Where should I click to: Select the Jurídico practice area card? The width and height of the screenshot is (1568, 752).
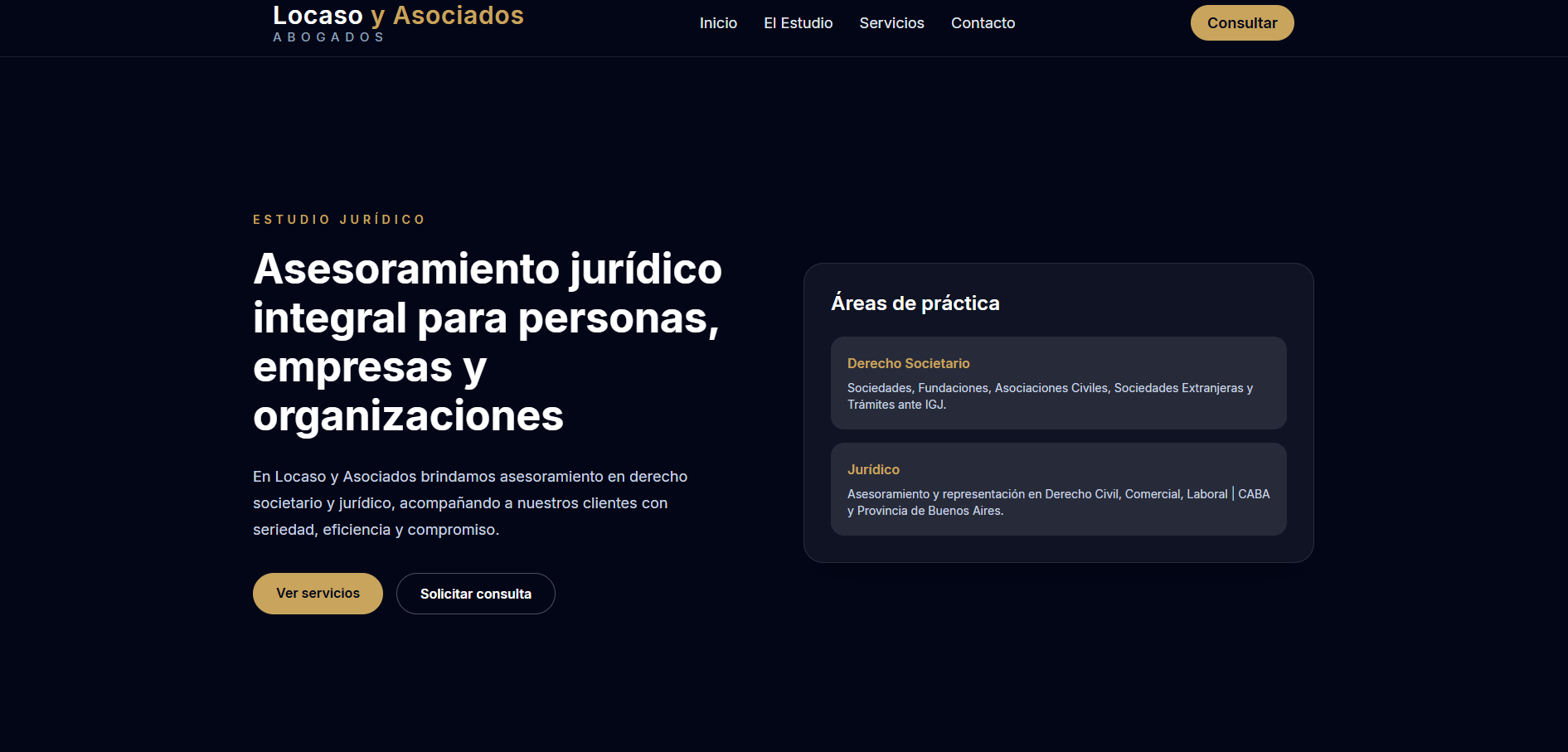tap(1059, 489)
